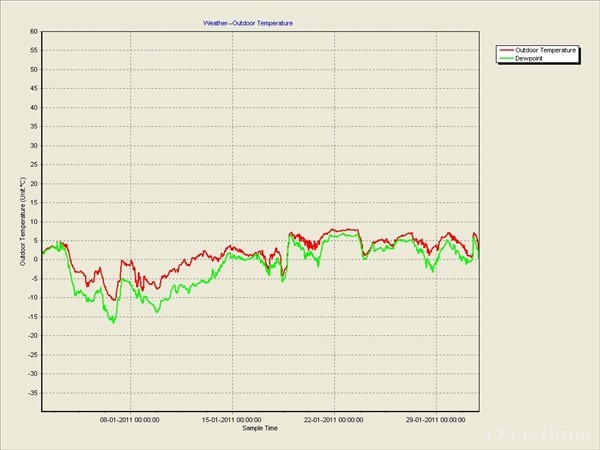Click the red Outdoor Temperature legend line

507,50
